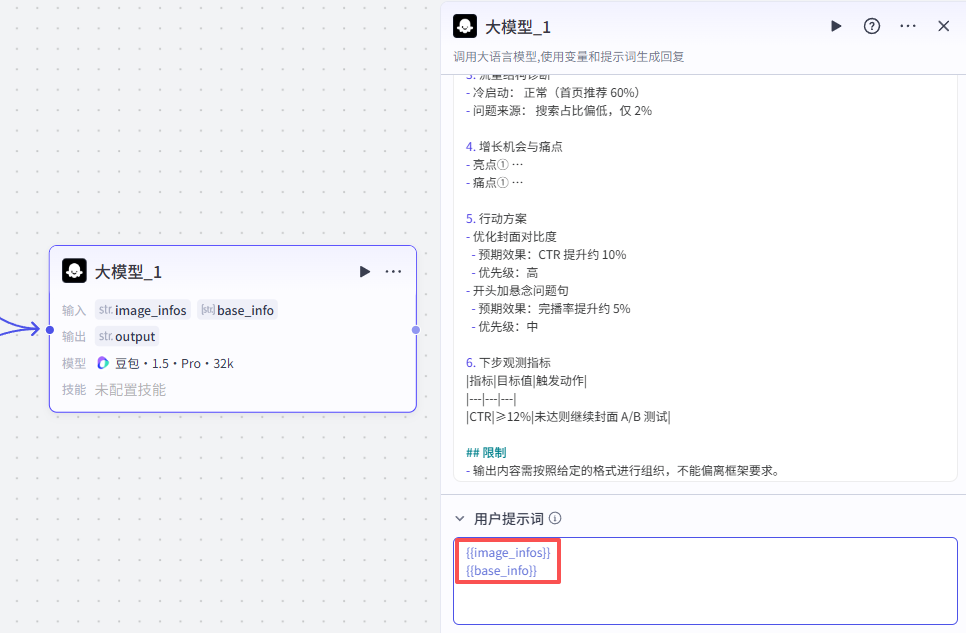The height and width of the screenshot is (633, 966).
Task: Collapse the 用户提示词 section
Action: point(460,519)
